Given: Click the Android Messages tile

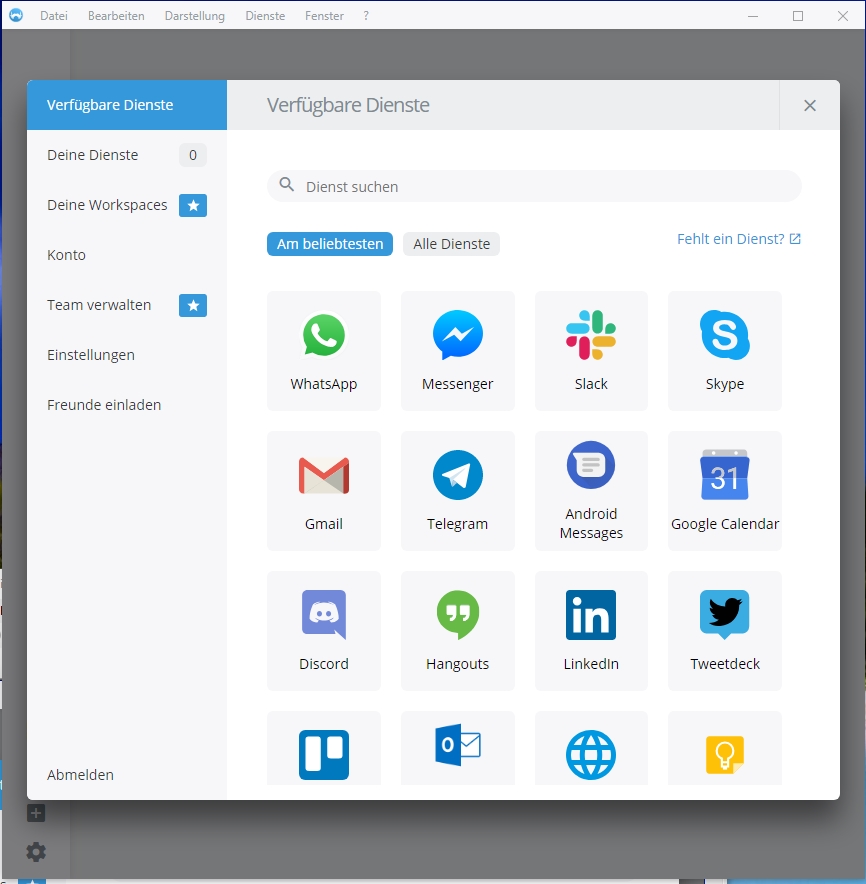Looking at the screenshot, I should (591, 490).
